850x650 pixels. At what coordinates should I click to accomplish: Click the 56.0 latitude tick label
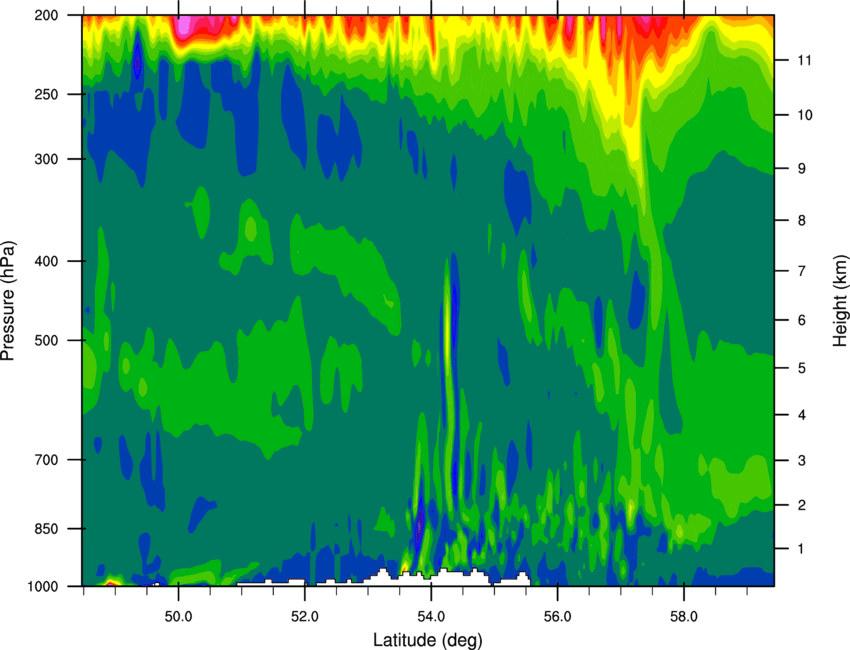tap(558, 616)
